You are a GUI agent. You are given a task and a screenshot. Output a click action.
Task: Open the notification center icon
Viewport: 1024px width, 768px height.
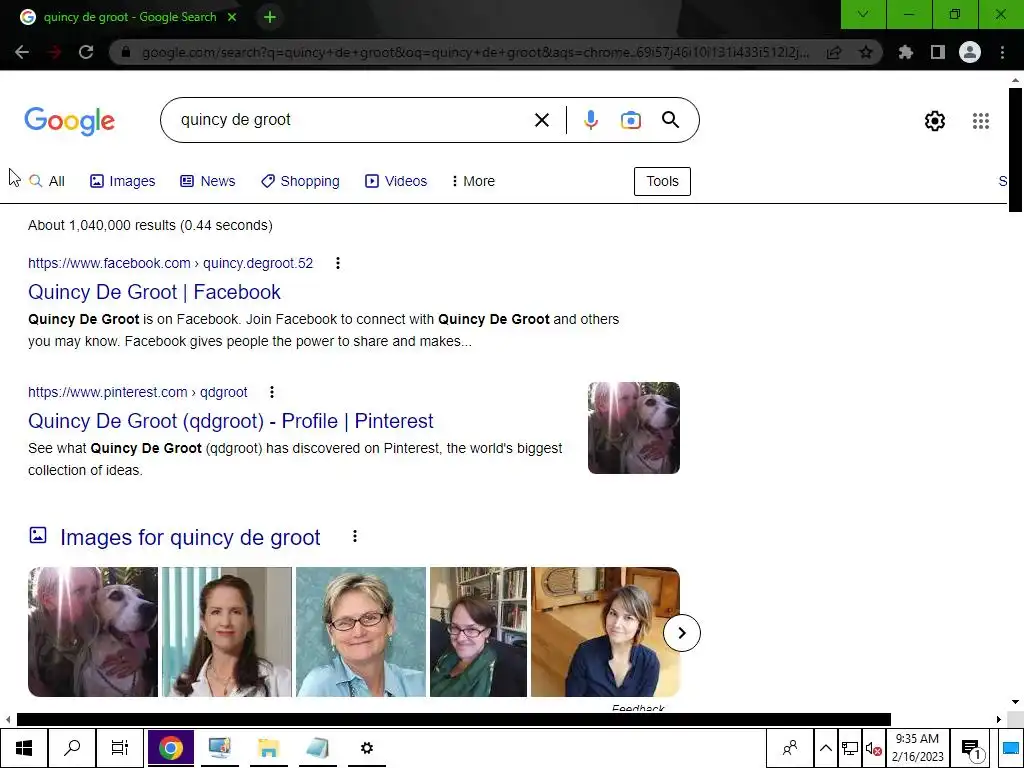coord(972,750)
